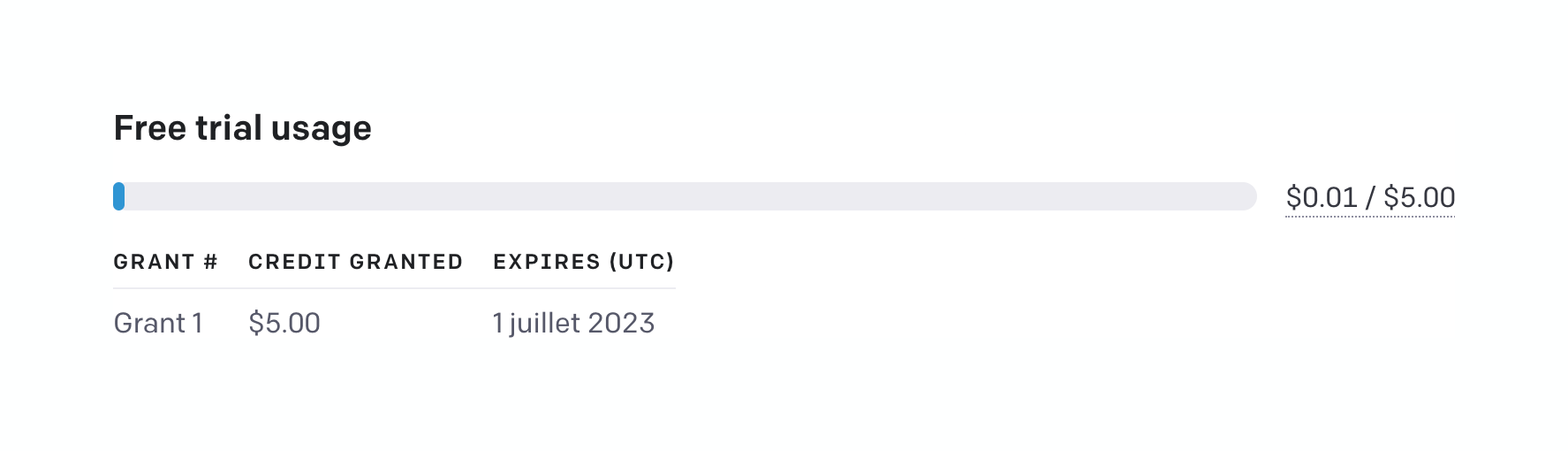Click the 1 juillet 2023 expiry date
The height and width of the screenshot is (451, 1568).
[573, 323]
